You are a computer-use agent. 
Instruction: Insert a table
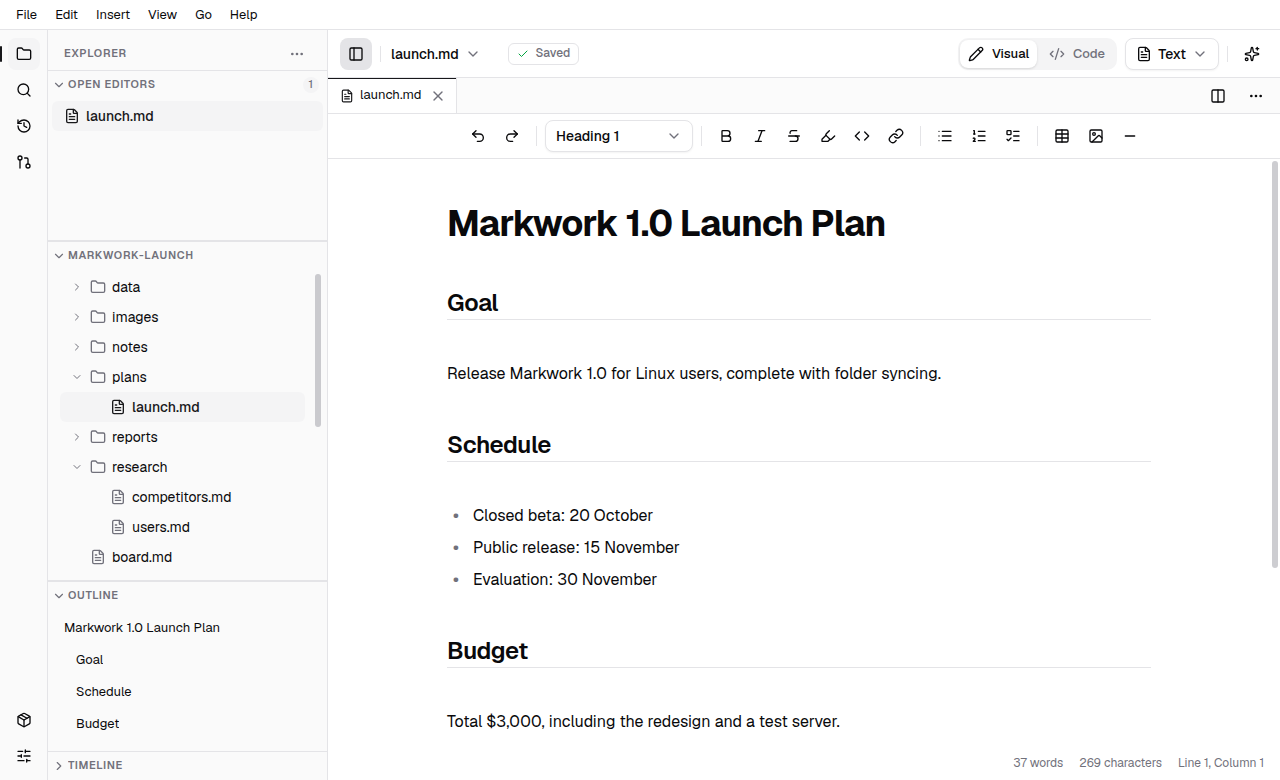(x=1062, y=136)
